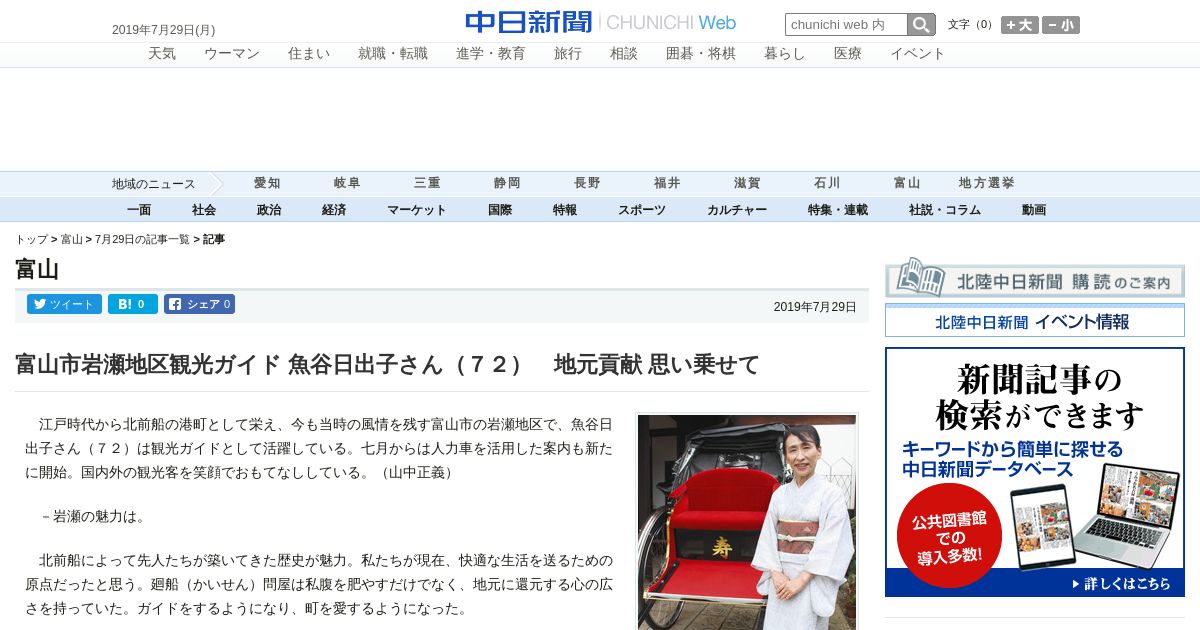Click the article headline about 魚谷日出子さん
Image resolution: width=1200 pixels, height=630 pixels.
(x=388, y=364)
